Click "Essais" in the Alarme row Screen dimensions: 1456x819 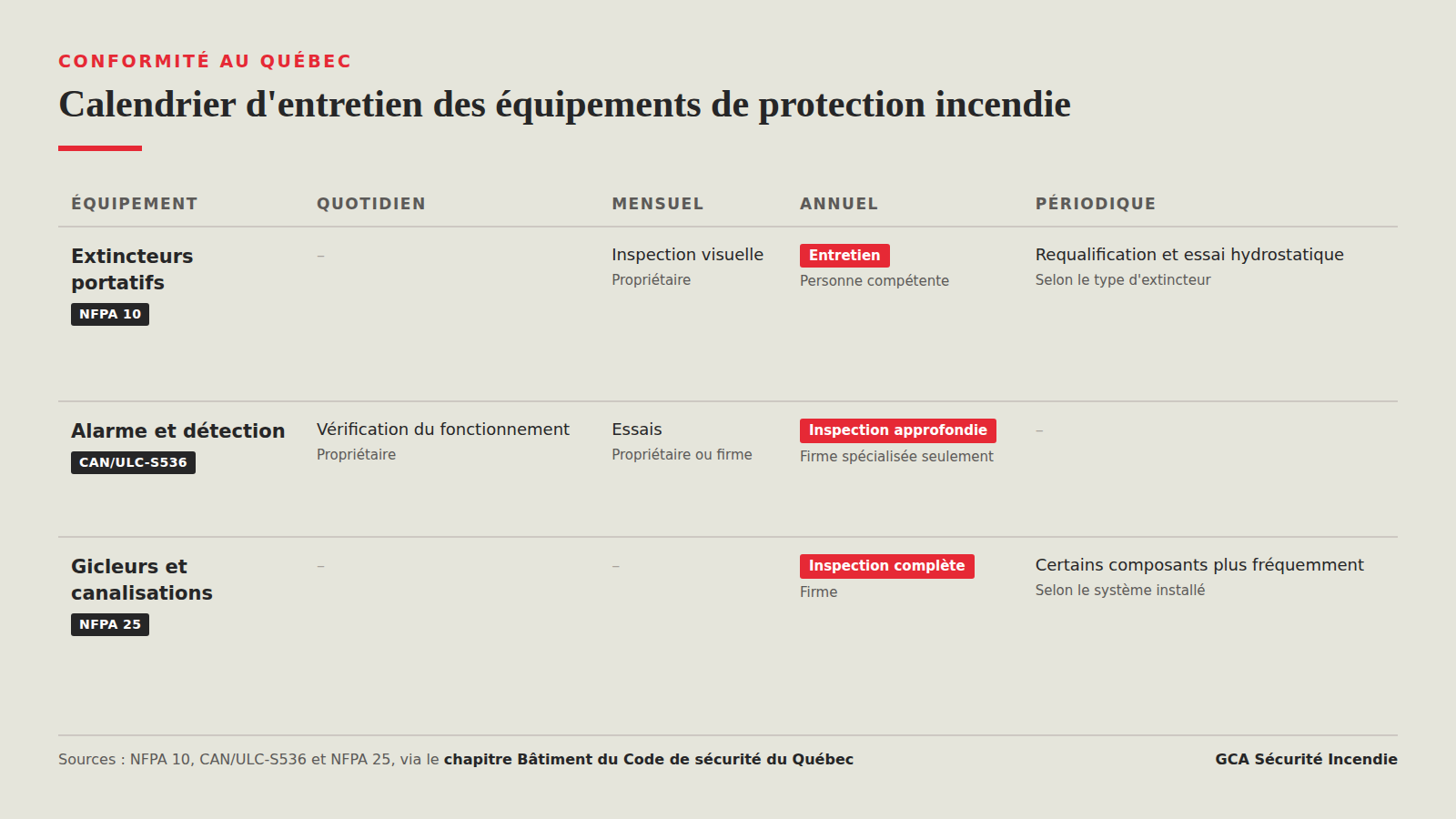(x=637, y=430)
